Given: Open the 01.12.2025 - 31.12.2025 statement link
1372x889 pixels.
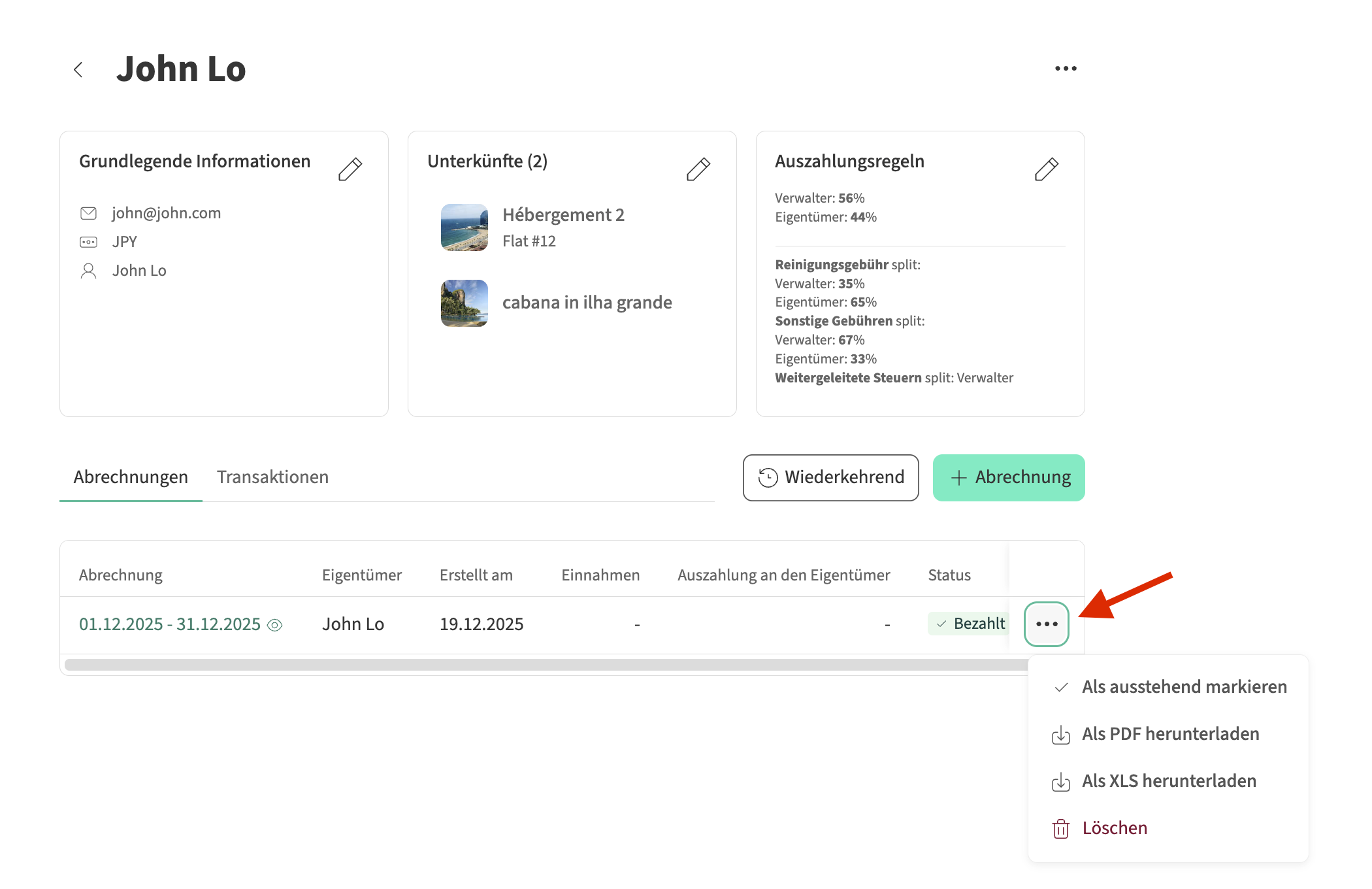Looking at the screenshot, I should (x=170, y=624).
